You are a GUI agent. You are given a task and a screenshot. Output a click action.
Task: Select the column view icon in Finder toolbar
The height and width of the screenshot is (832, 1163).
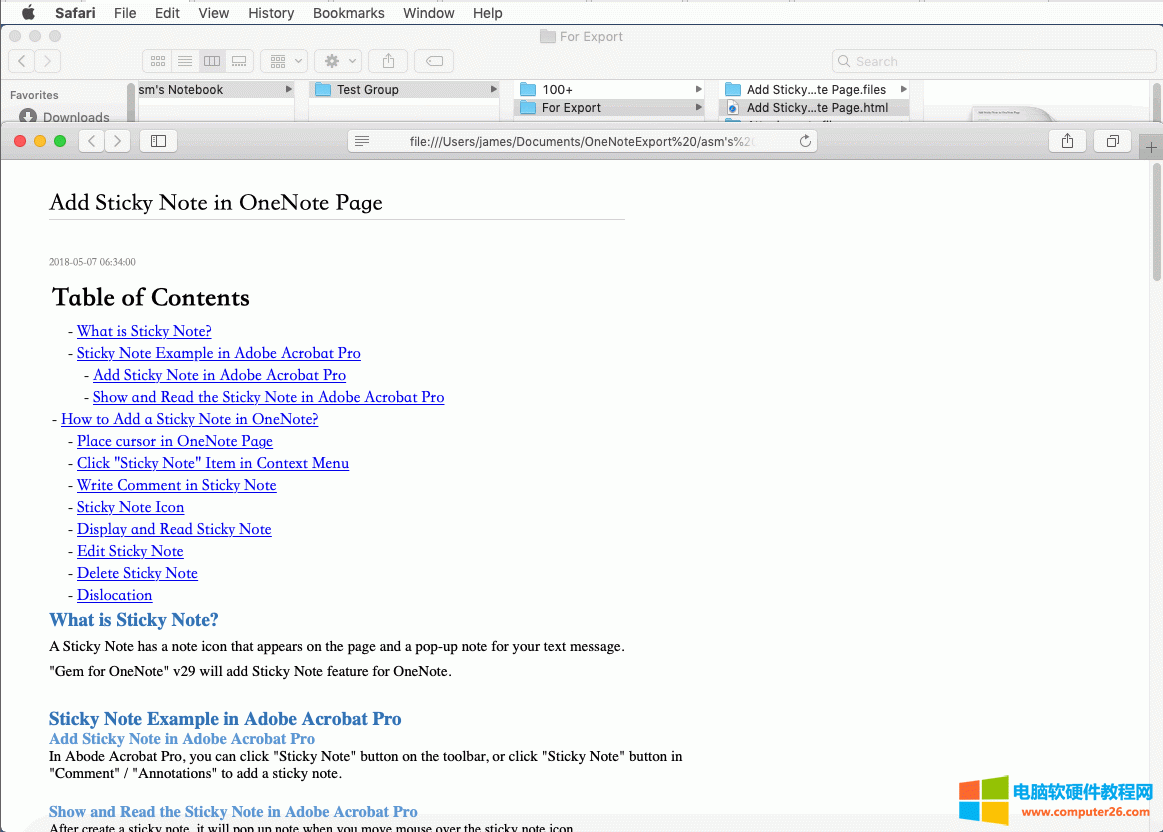[211, 61]
